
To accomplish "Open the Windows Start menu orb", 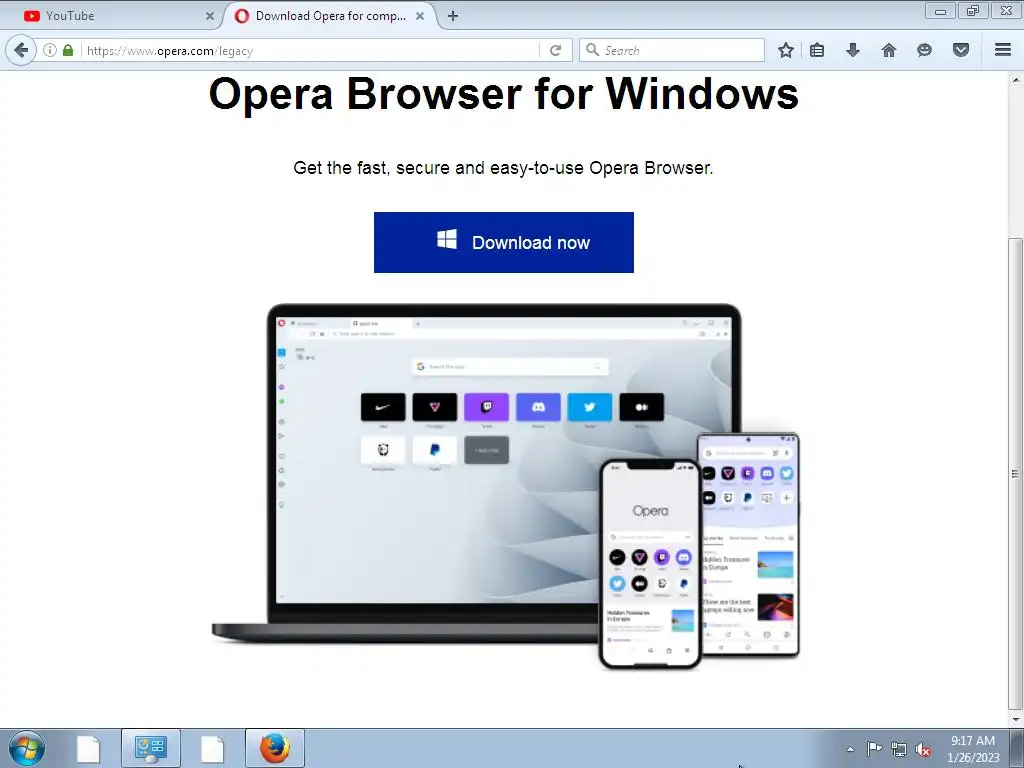I will click(x=27, y=748).
